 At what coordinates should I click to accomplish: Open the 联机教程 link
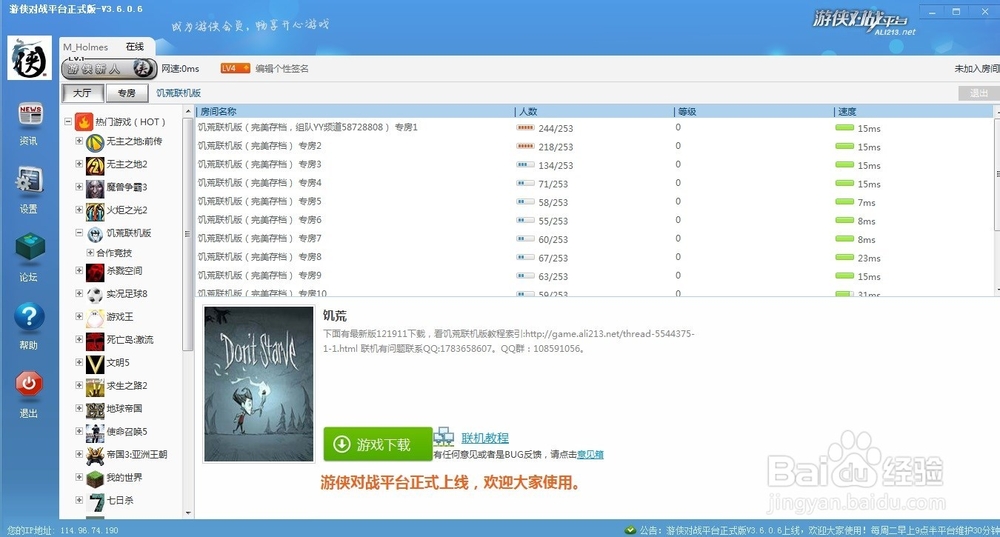click(x=485, y=438)
